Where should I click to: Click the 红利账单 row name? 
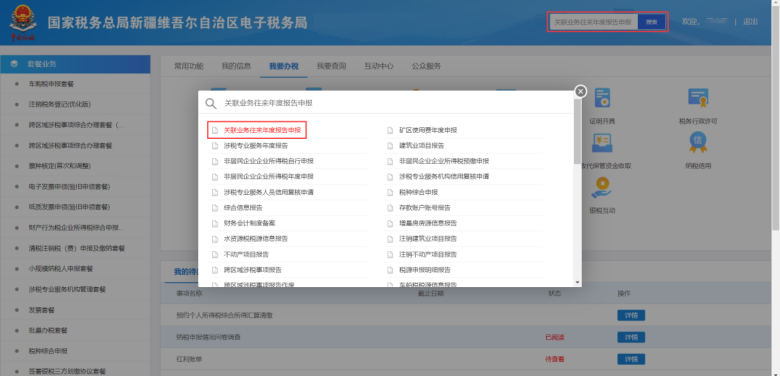click(189, 359)
